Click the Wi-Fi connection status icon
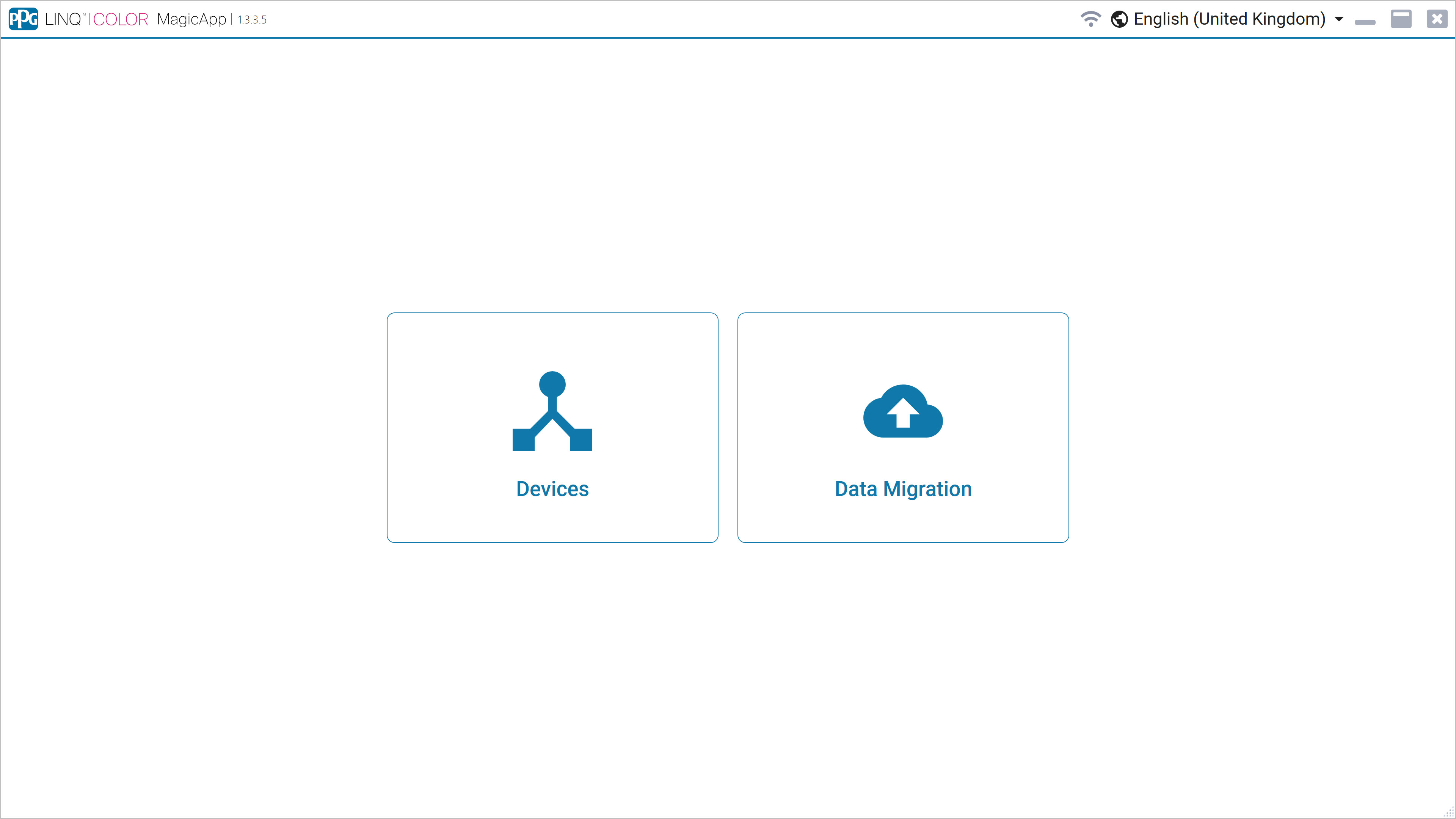The width and height of the screenshot is (1456, 819). pos(1090,19)
